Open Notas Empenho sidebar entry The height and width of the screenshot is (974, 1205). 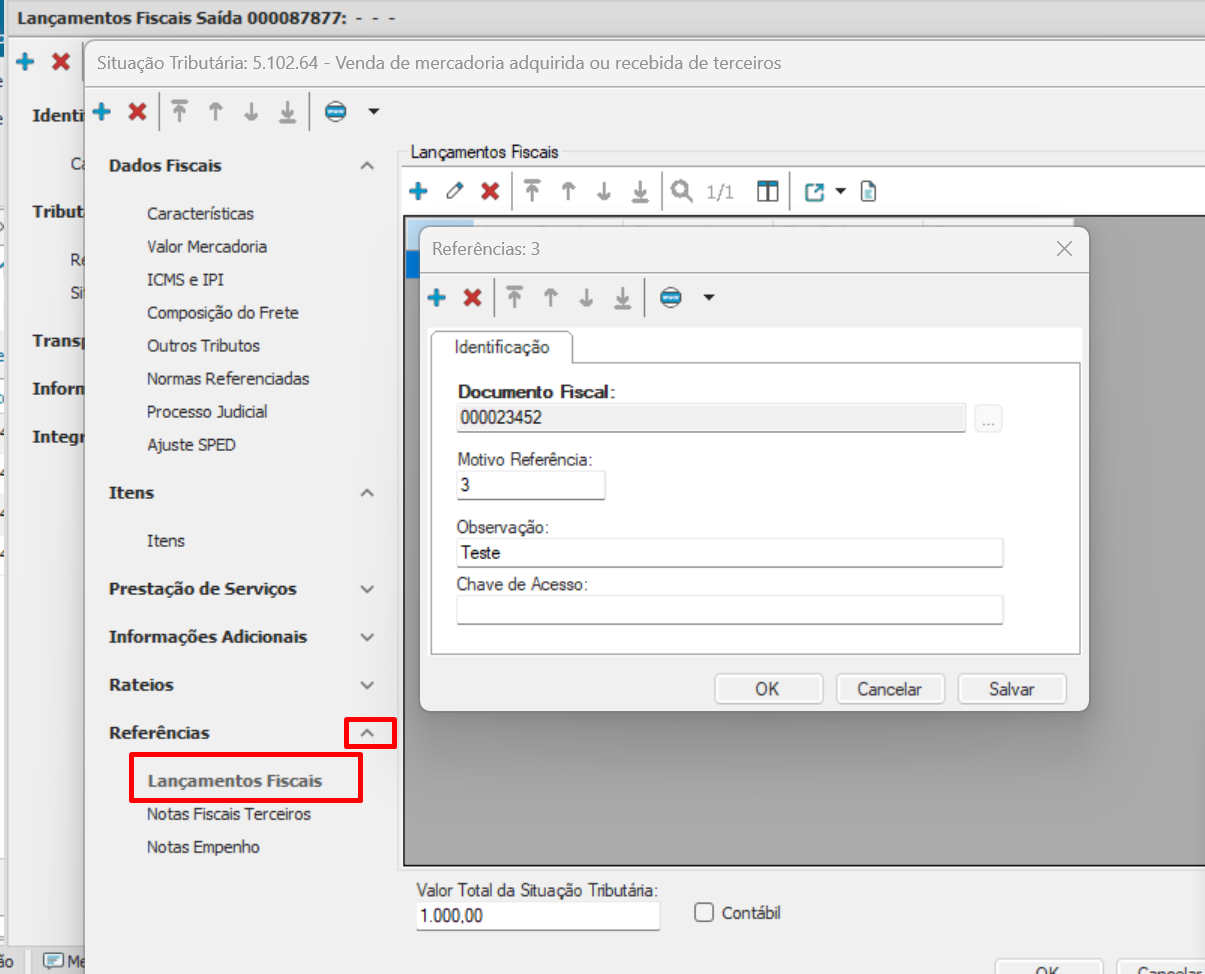[203, 847]
